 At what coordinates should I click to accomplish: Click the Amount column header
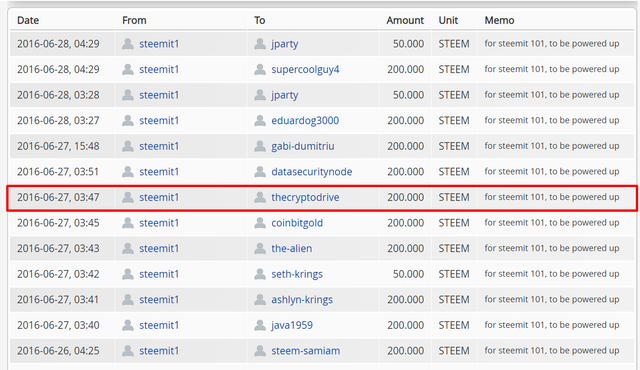(405, 20)
